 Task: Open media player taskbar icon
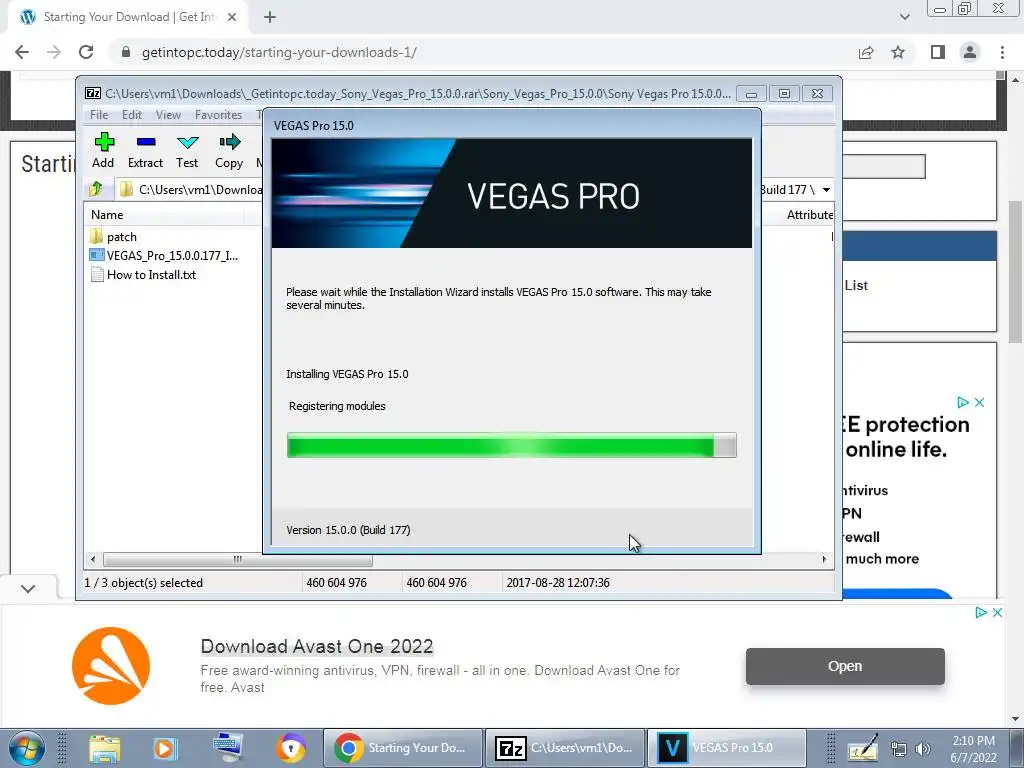(x=165, y=748)
